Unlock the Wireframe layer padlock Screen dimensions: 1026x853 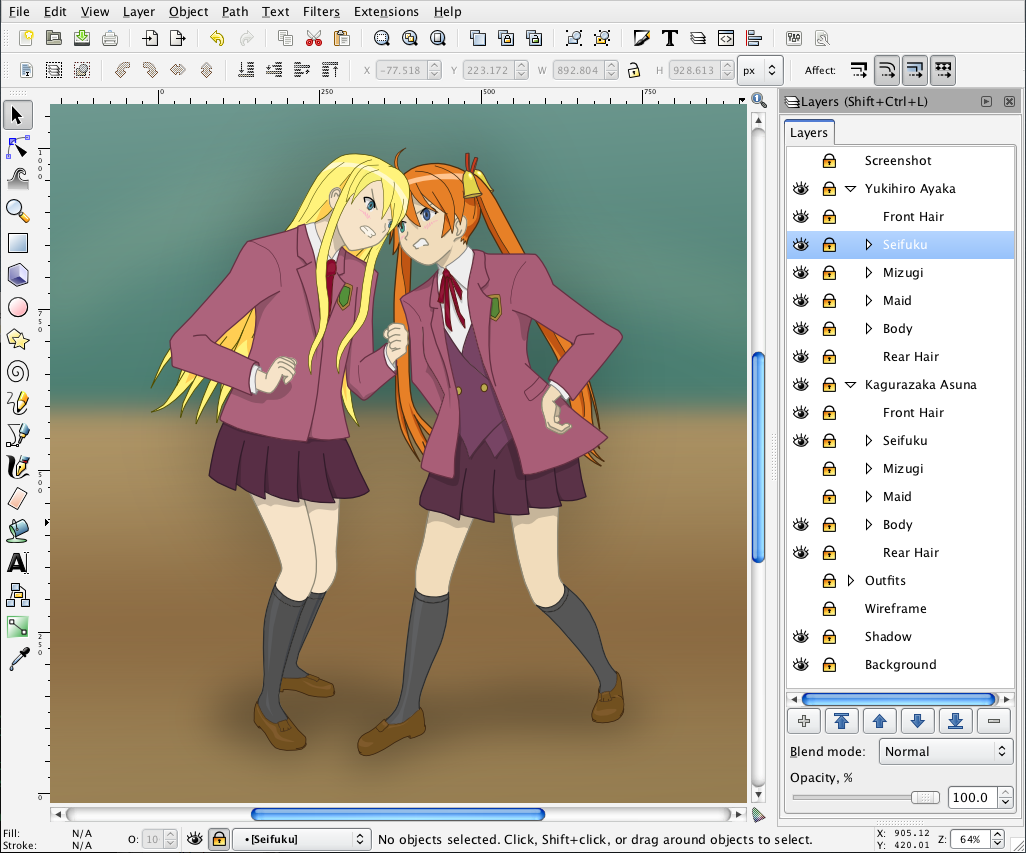[x=829, y=608]
